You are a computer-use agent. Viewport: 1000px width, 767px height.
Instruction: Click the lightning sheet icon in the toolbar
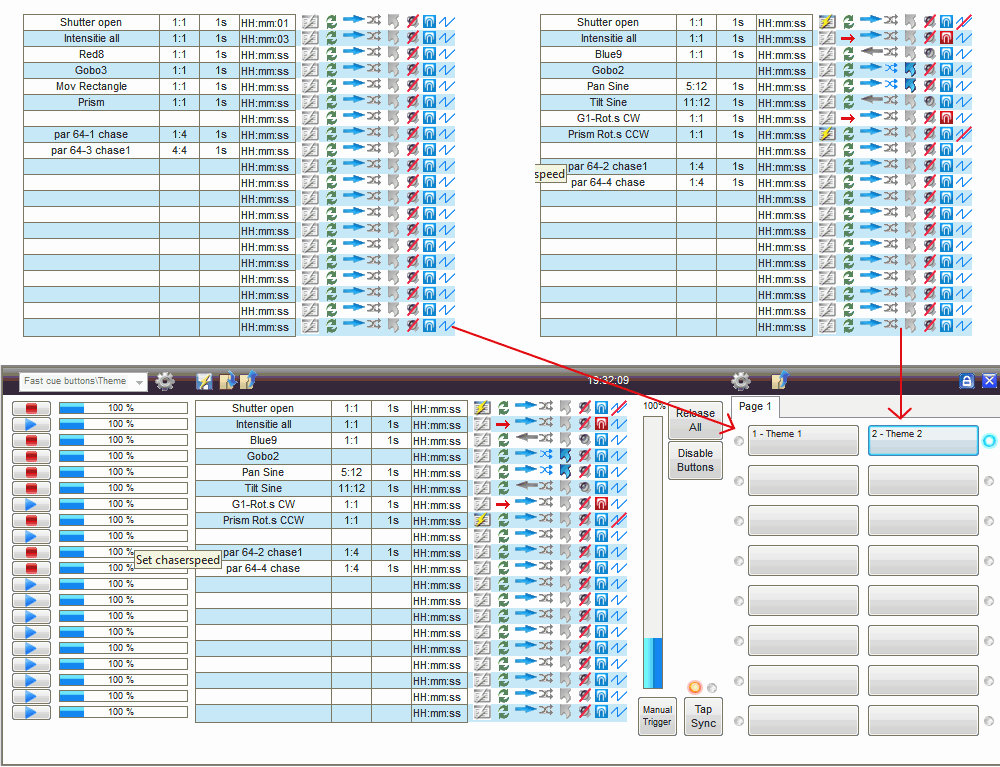click(204, 381)
